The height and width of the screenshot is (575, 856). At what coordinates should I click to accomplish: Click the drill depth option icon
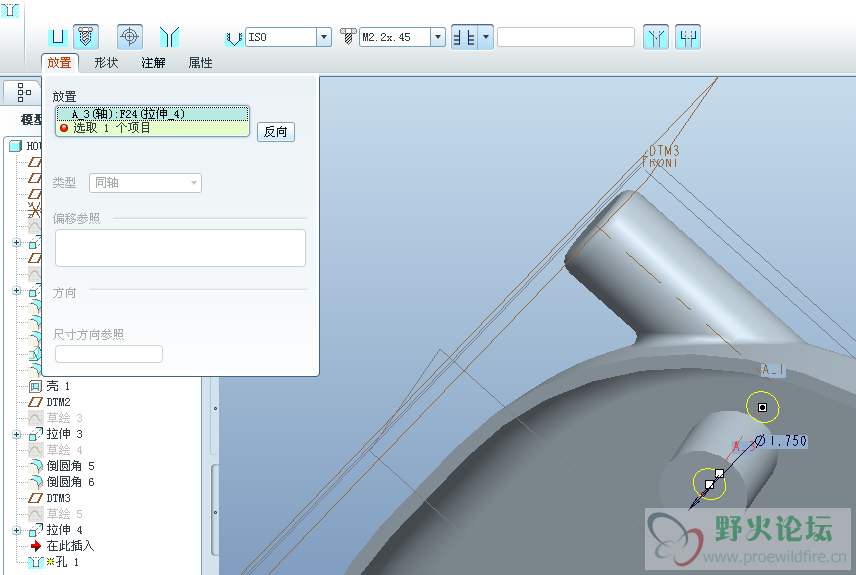(x=465, y=37)
